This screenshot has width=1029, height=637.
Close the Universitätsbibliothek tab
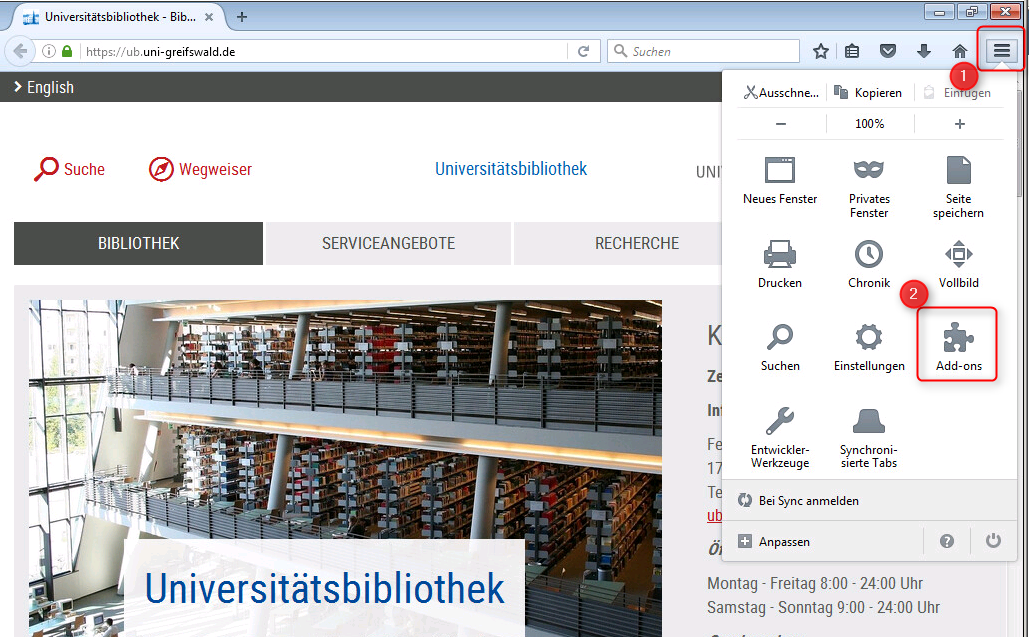point(209,17)
